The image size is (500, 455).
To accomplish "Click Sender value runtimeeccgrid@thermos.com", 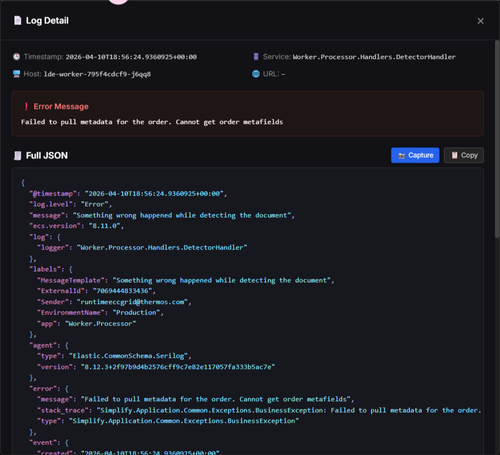I will point(132,302).
